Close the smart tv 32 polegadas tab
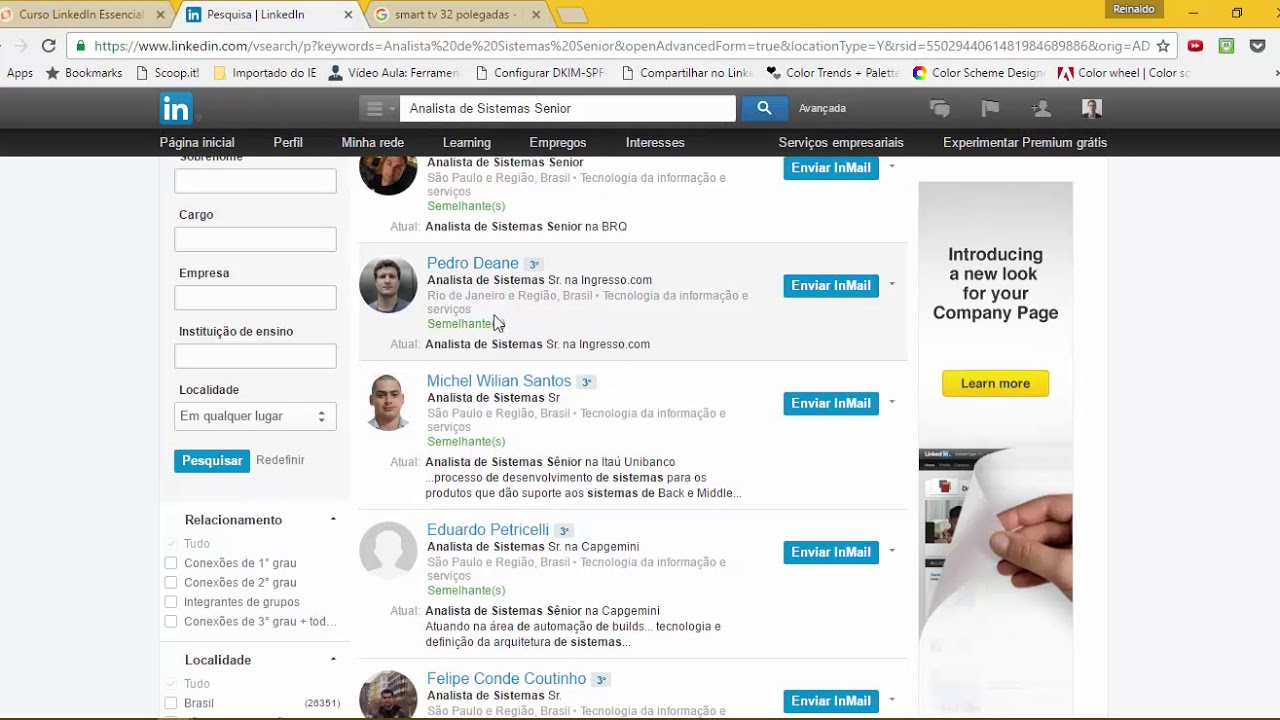1280x720 pixels. pyautogui.click(x=537, y=15)
